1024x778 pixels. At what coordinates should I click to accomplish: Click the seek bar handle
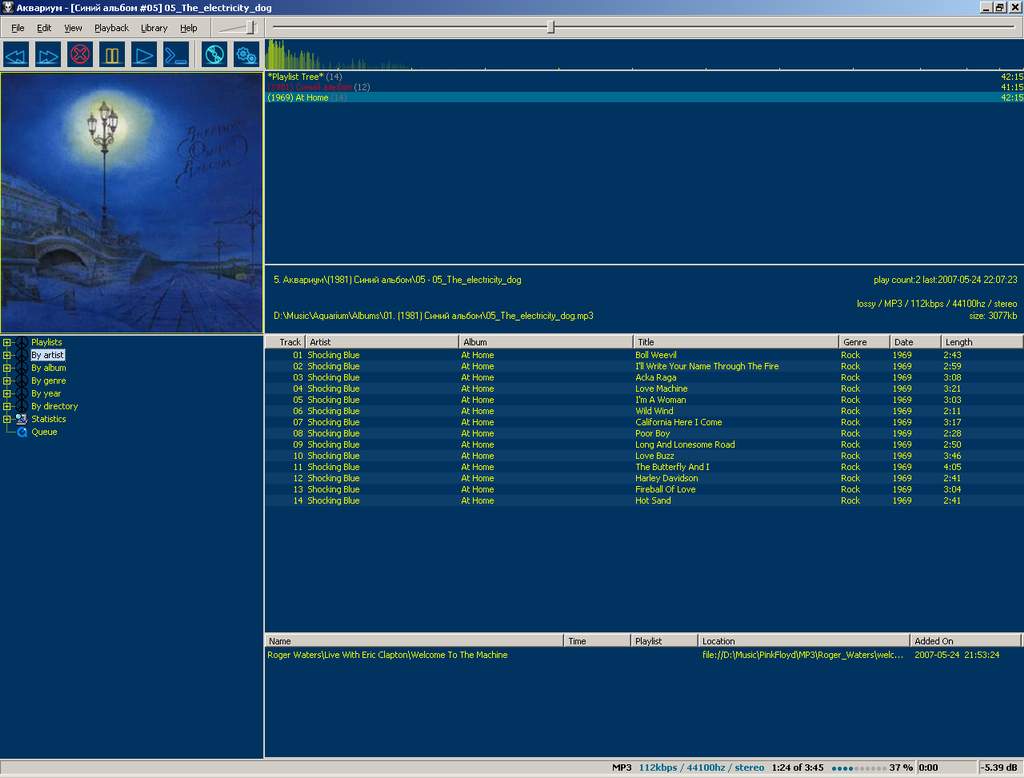[x=551, y=28]
